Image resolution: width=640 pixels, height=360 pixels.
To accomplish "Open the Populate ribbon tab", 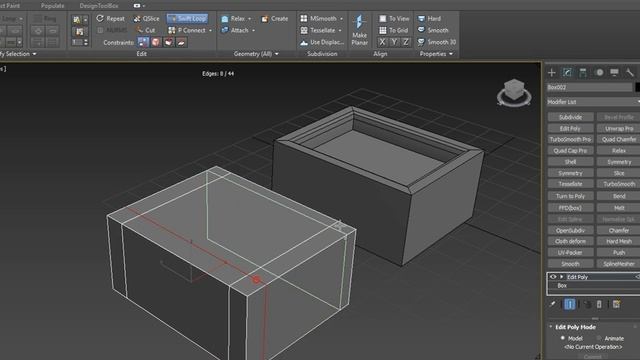I will click(52, 6).
